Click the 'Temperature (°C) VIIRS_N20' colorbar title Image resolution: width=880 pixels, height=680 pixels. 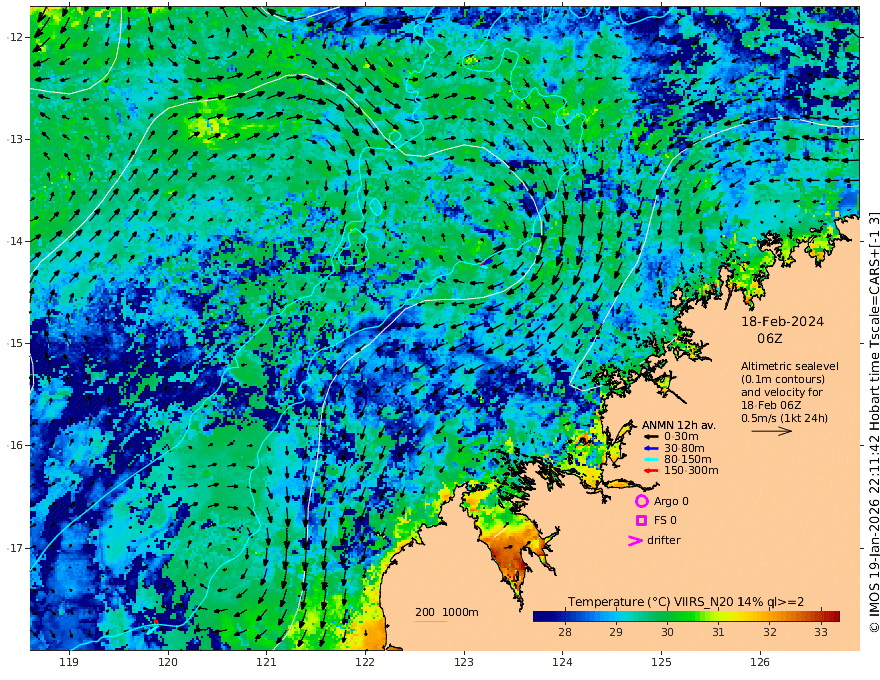coord(650,601)
